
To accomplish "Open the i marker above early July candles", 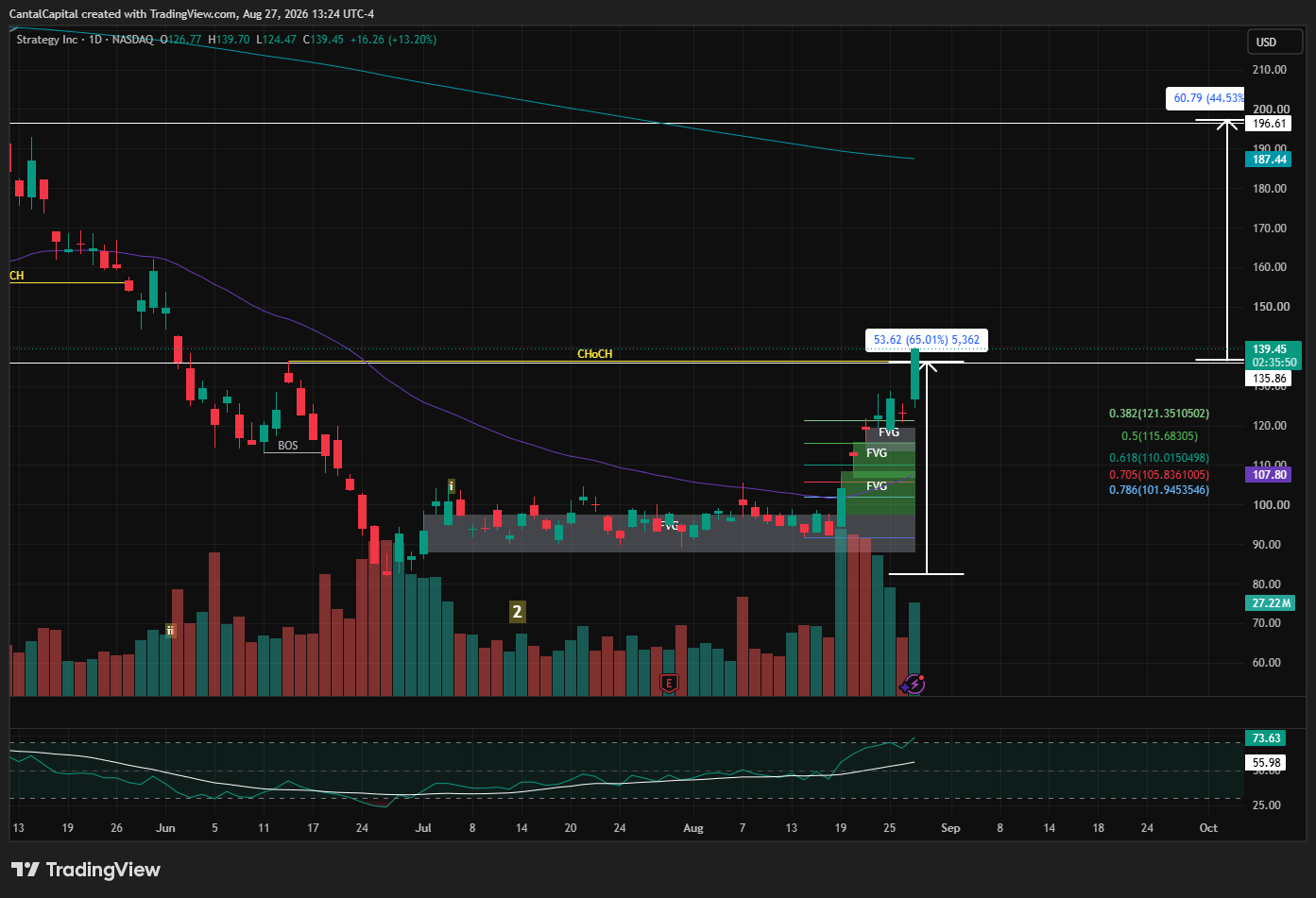I will click(452, 485).
